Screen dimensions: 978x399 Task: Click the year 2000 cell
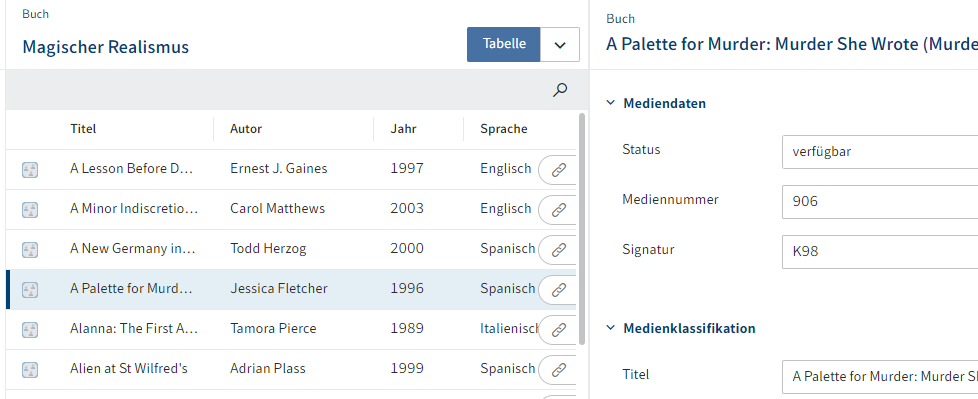407,249
